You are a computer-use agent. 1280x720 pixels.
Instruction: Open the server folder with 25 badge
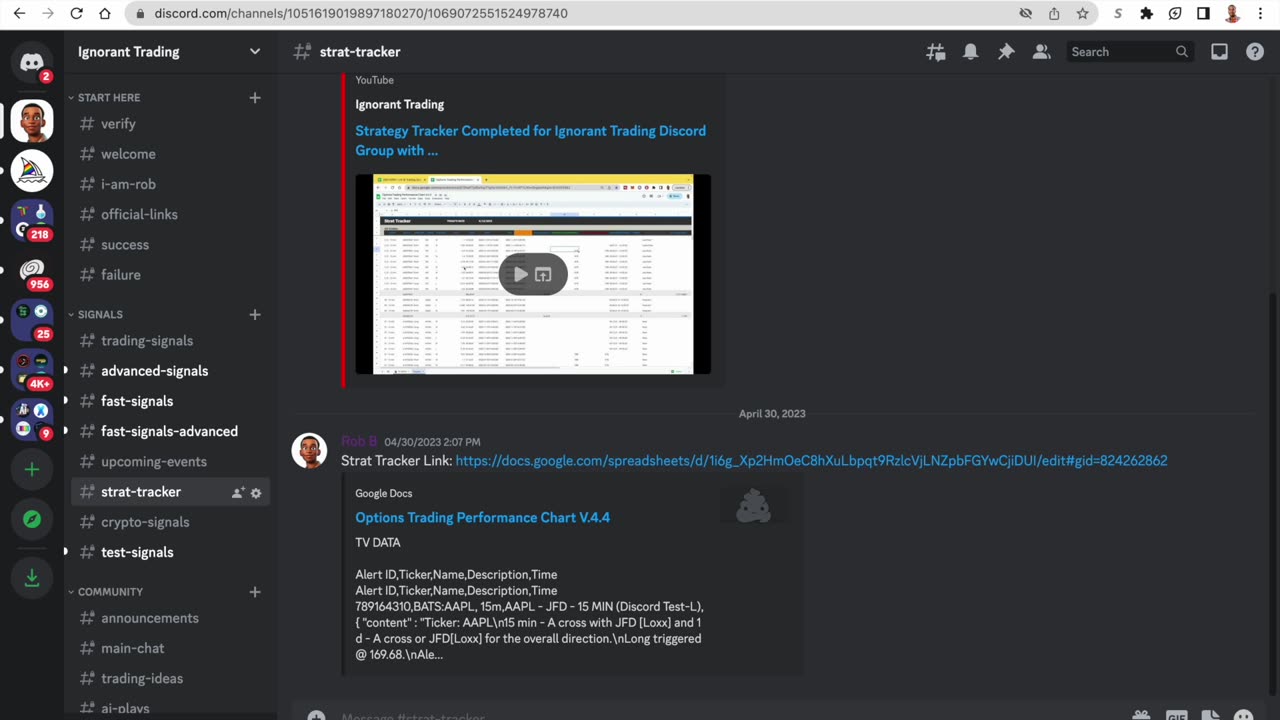pyautogui.click(x=32, y=321)
